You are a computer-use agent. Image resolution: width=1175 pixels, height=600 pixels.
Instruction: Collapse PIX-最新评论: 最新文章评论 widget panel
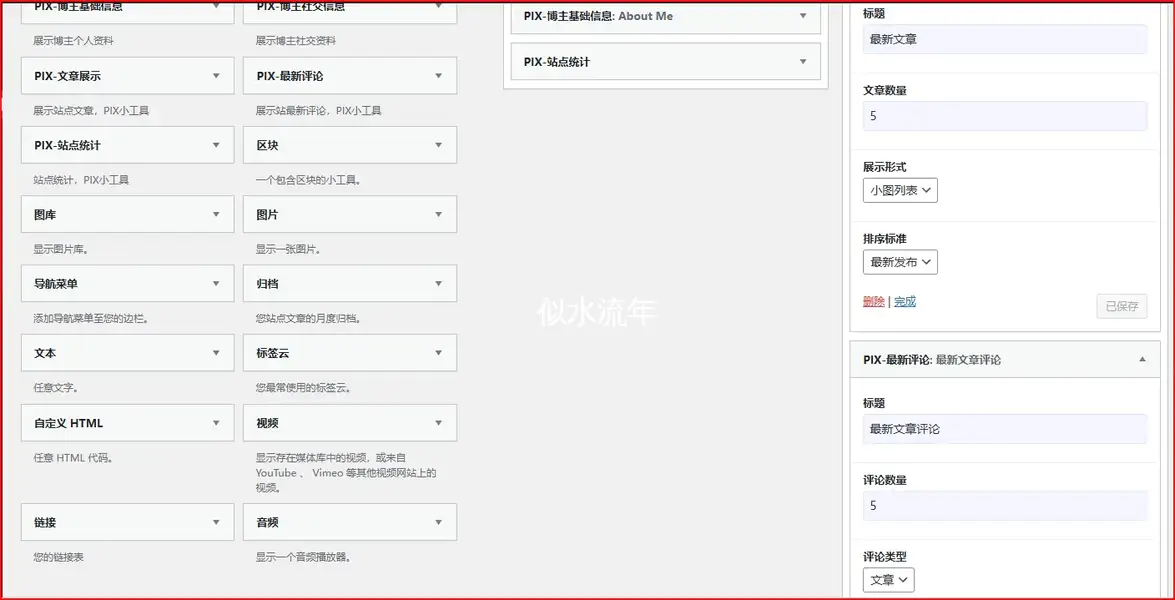pos(1005,360)
